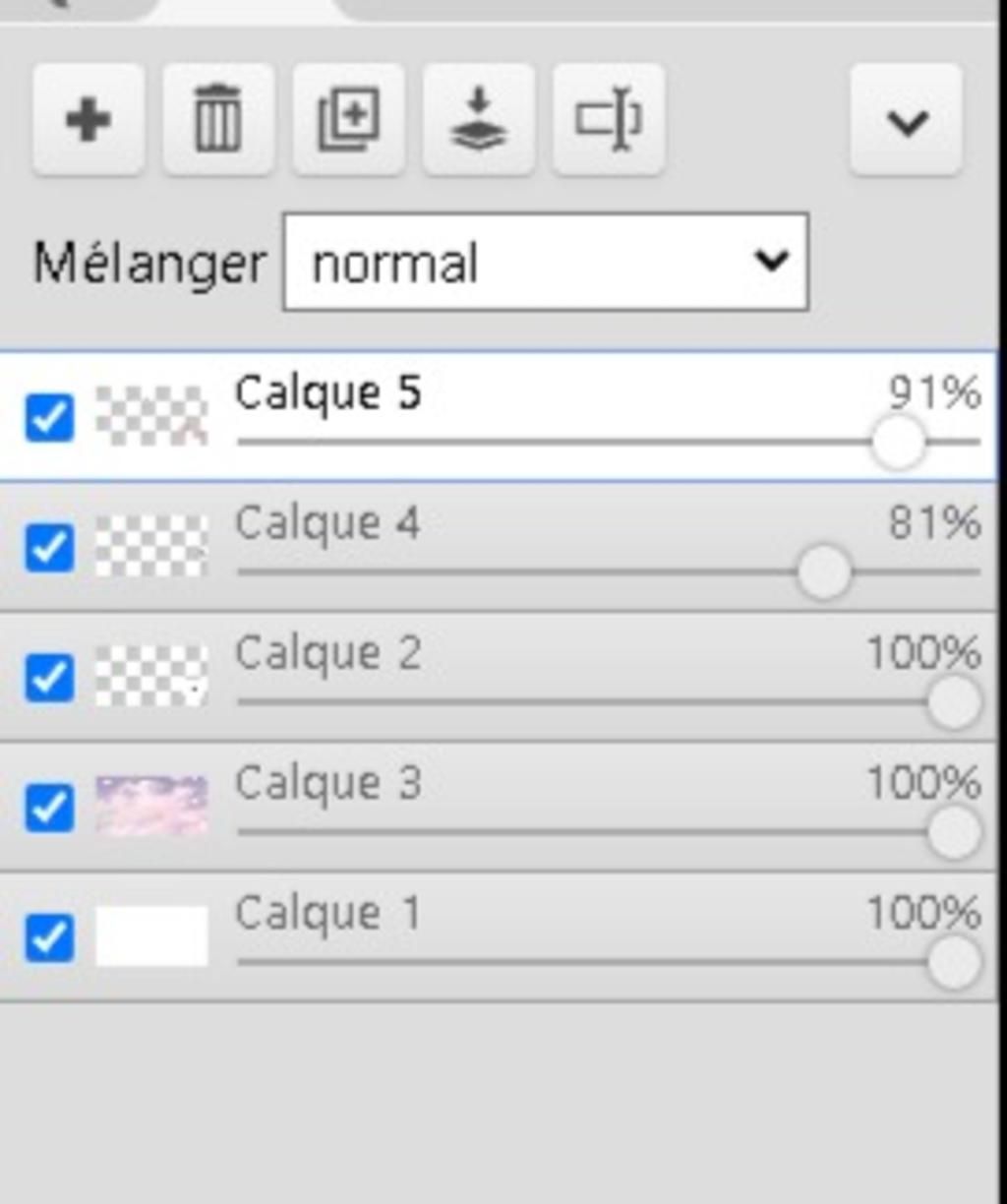1007x1204 pixels.
Task: Disable the Calque 1 checkbox
Action: [x=49, y=937]
